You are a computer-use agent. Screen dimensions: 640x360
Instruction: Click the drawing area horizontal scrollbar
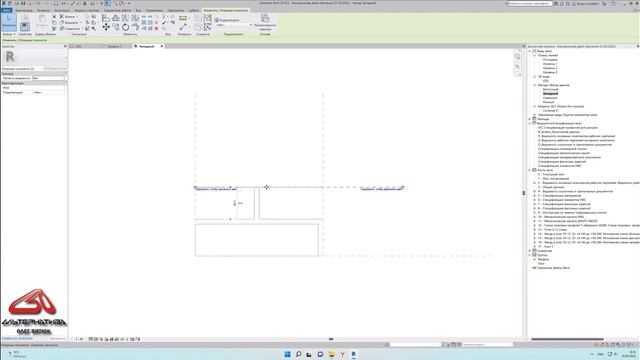click(x=331, y=339)
